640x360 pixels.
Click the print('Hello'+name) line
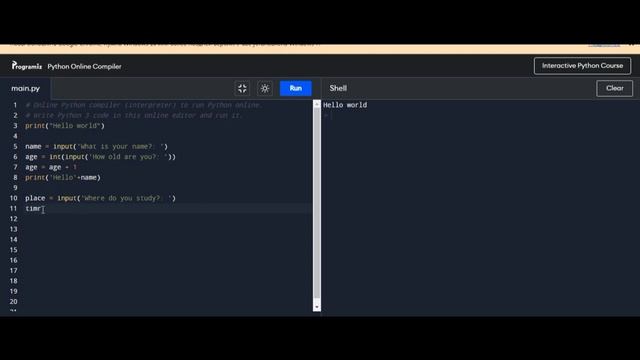click(63, 178)
